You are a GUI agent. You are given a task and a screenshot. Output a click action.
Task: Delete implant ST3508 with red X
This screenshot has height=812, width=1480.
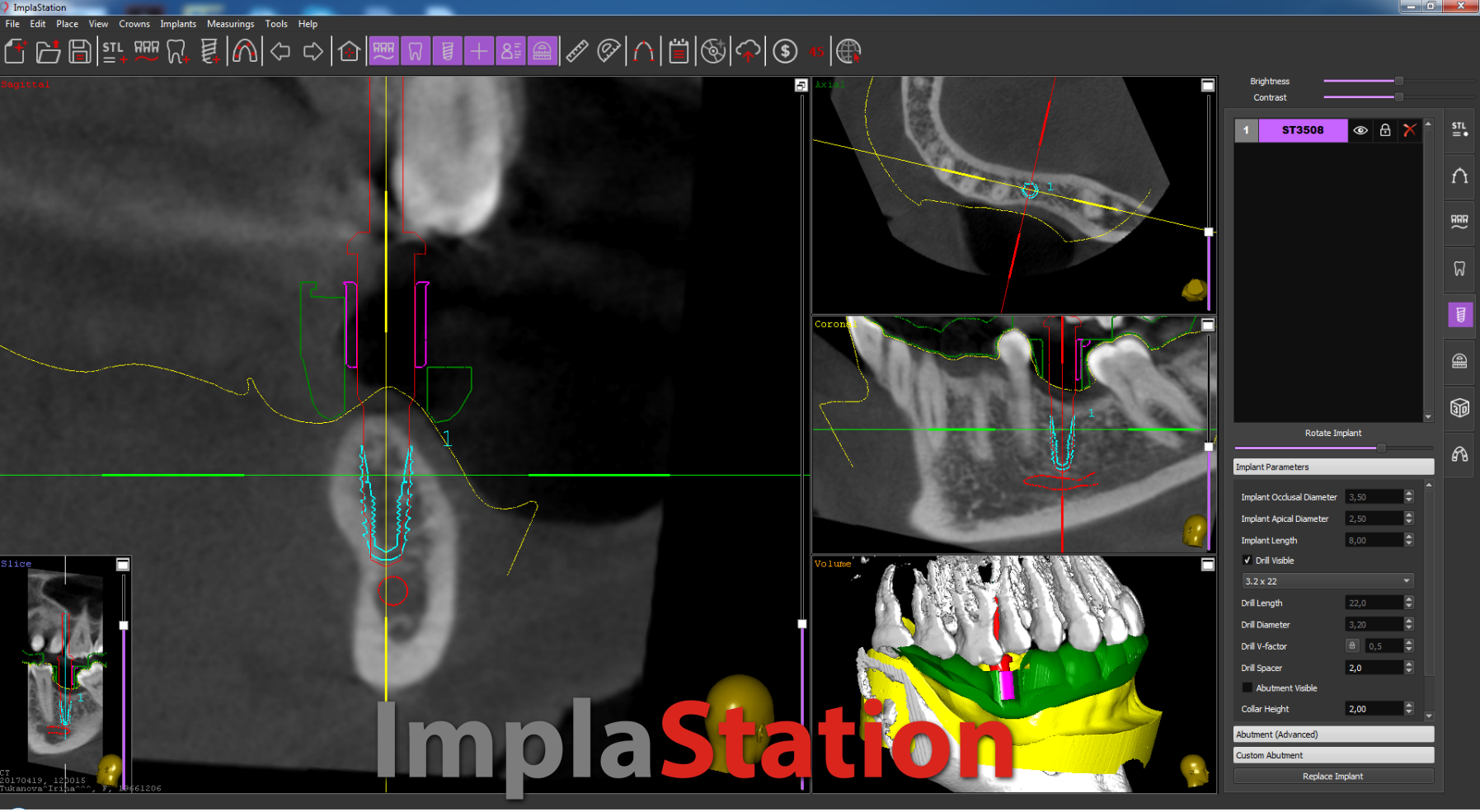pos(1410,130)
